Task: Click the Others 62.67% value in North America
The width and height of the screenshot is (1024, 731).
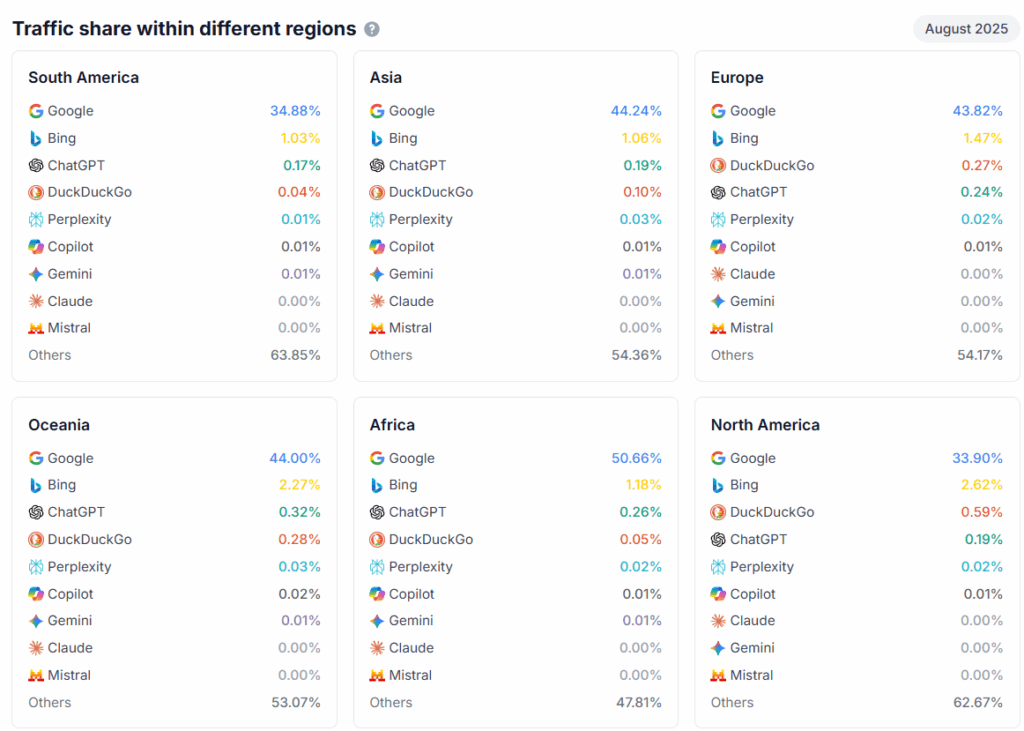Action: 977,702
